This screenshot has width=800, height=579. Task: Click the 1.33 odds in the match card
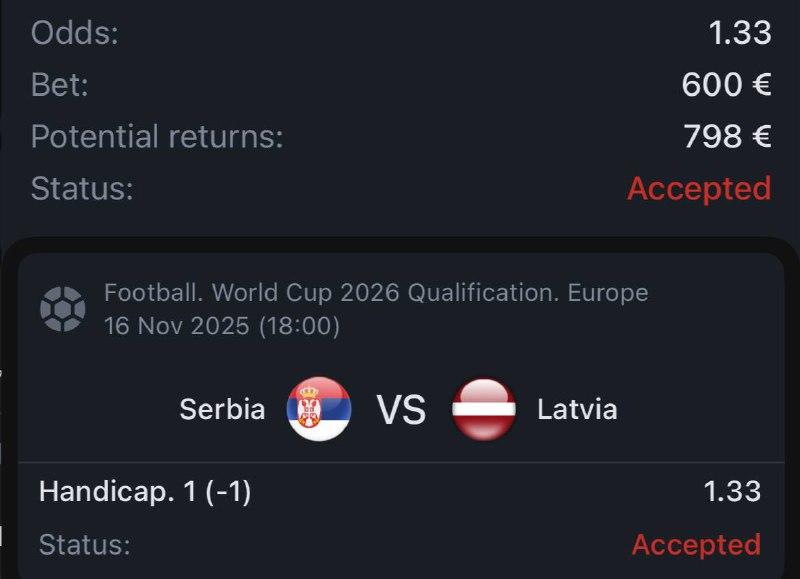tap(732, 491)
